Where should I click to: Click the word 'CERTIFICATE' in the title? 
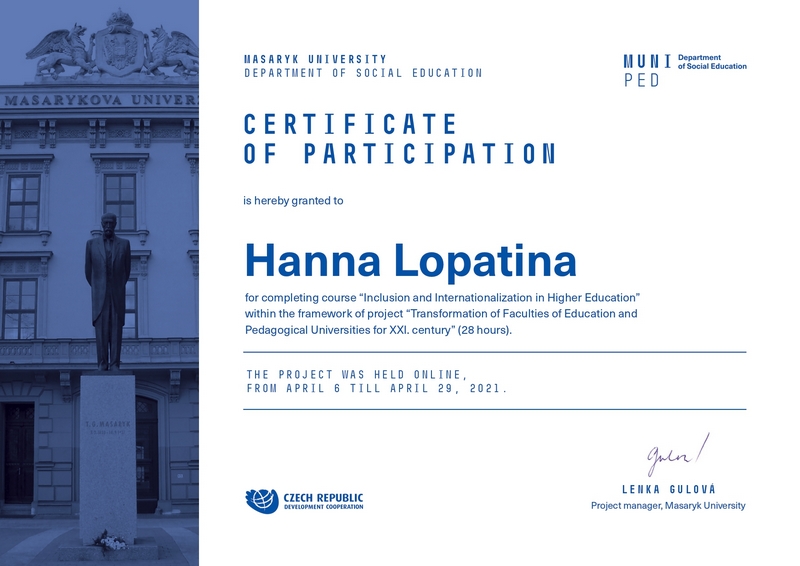[x=351, y=124]
